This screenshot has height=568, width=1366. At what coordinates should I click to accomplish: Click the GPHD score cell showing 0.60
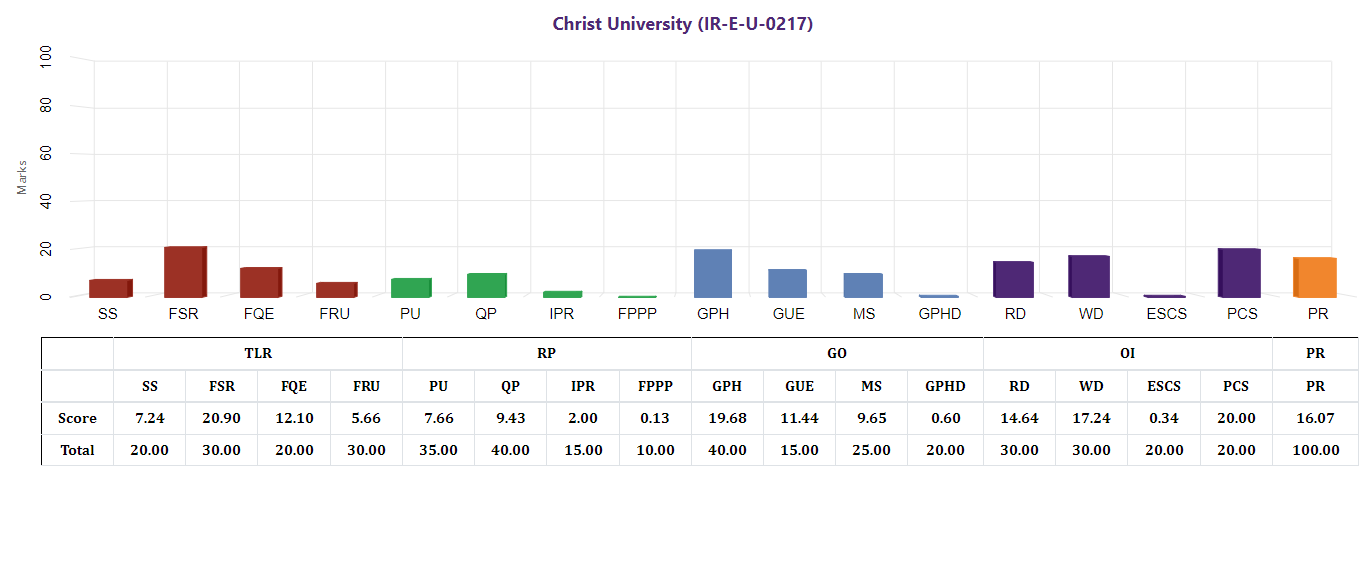[x=945, y=418]
